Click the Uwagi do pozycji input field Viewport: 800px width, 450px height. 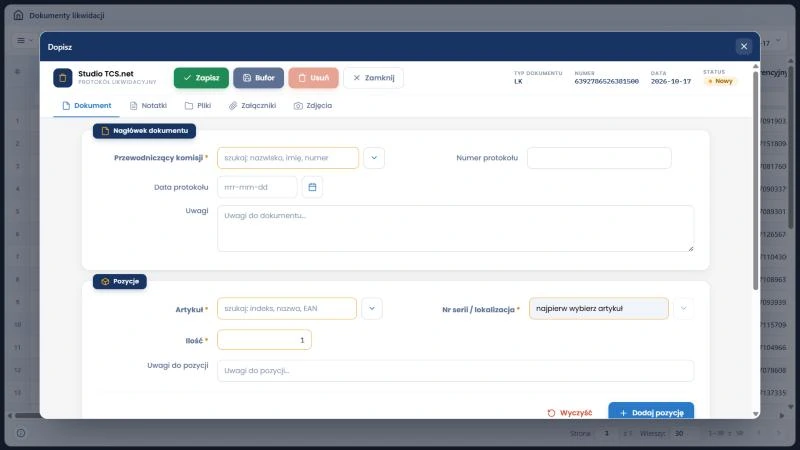(x=456, y=371)
